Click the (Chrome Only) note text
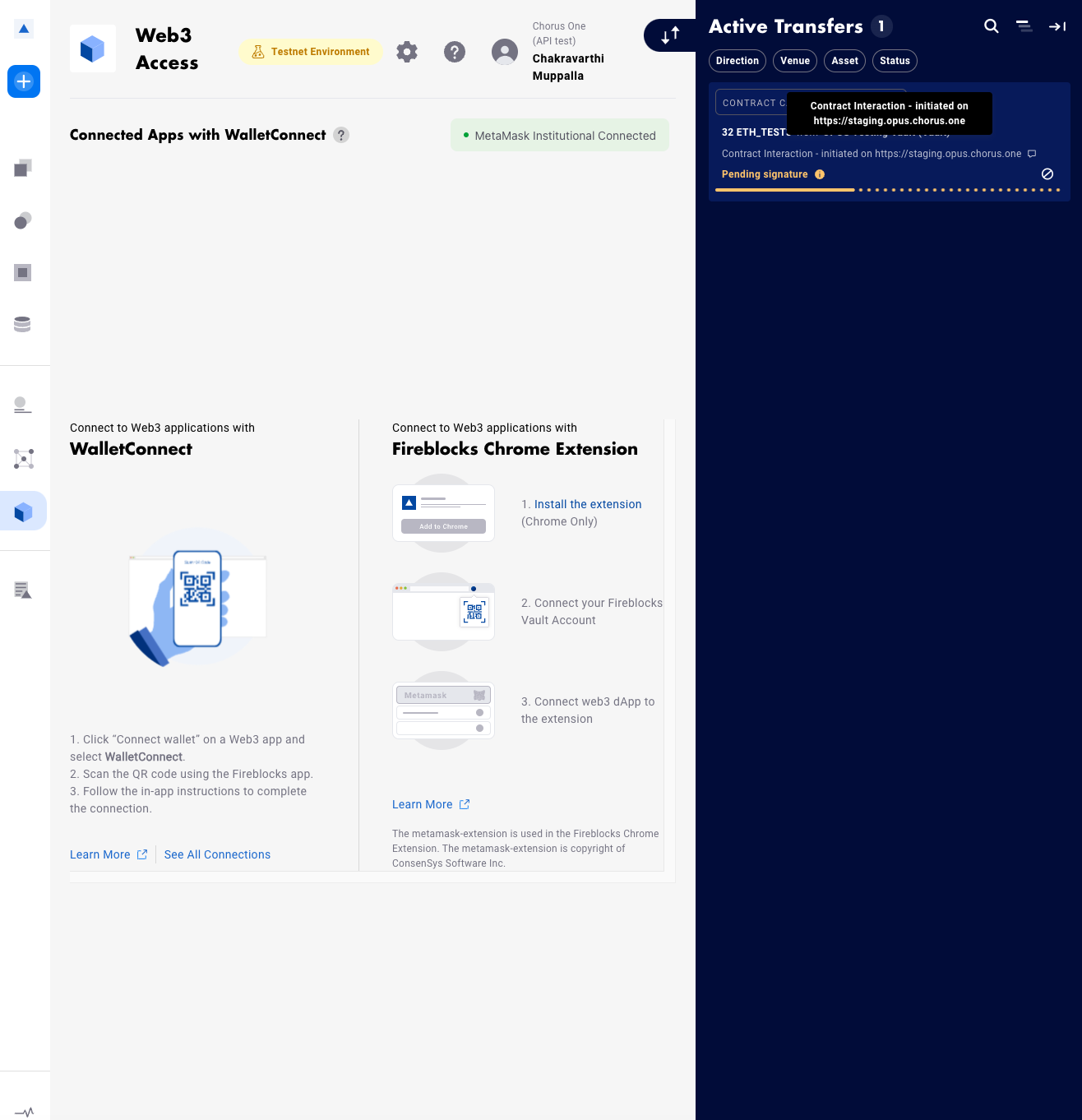Viewport: 1082px width, 1120px height. click(559, 521)
